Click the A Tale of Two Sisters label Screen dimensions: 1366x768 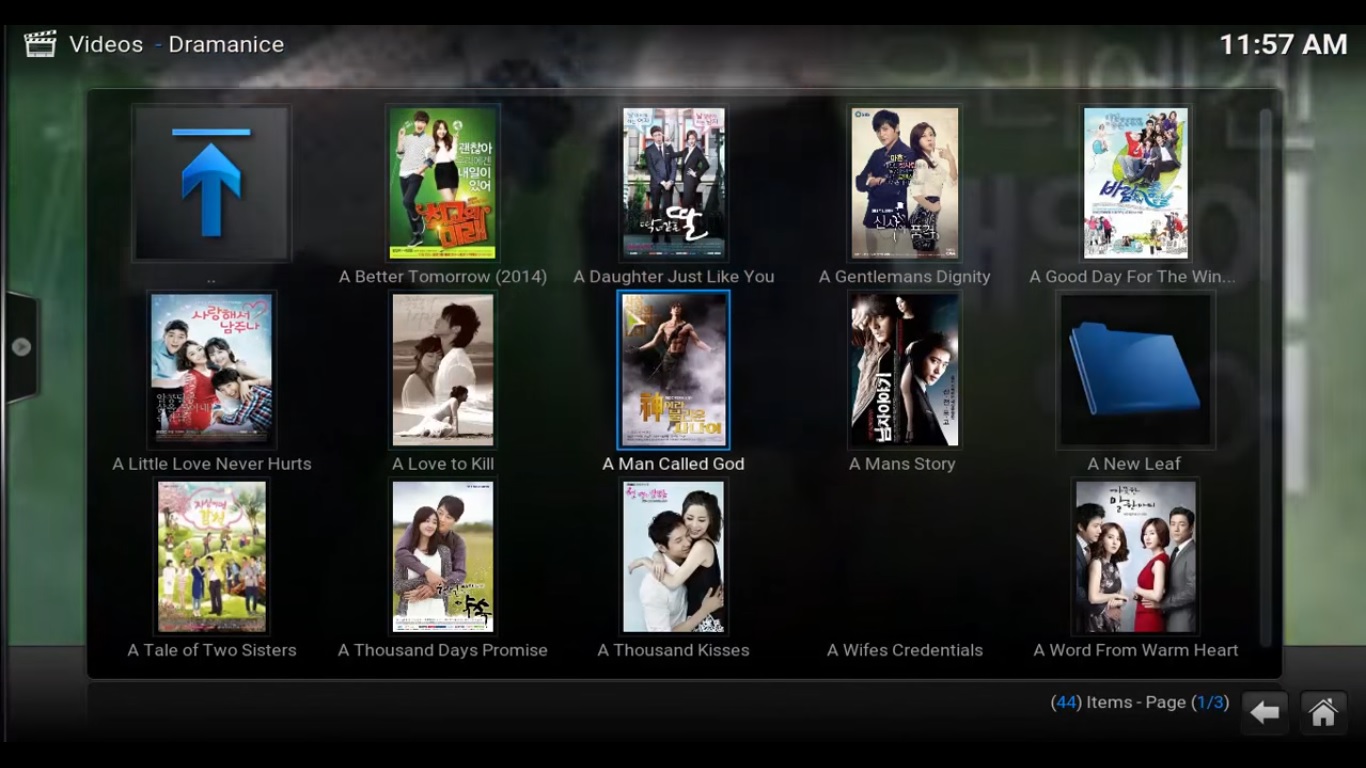pos(212,650)
